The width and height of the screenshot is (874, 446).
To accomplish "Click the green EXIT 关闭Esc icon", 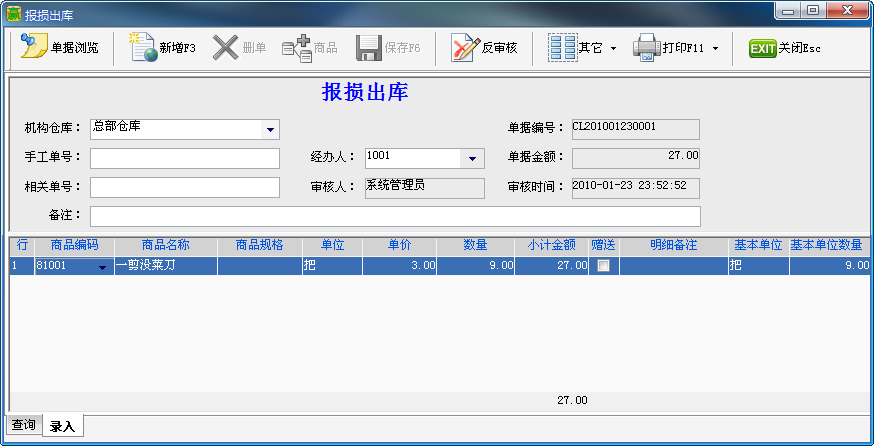I will [763, 48].
